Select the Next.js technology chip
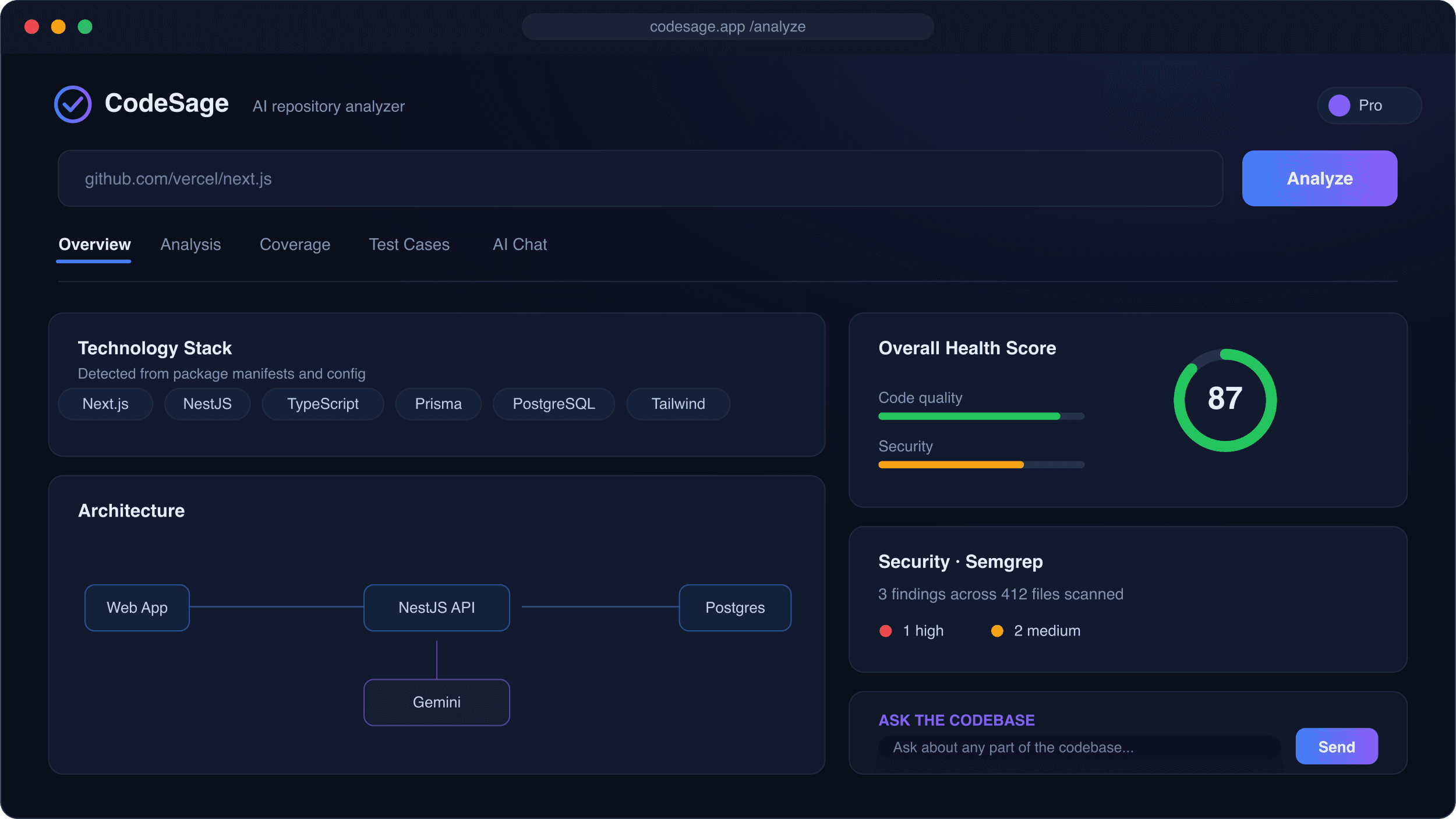Screen dimensions: 1456x819 coord(105,404)
